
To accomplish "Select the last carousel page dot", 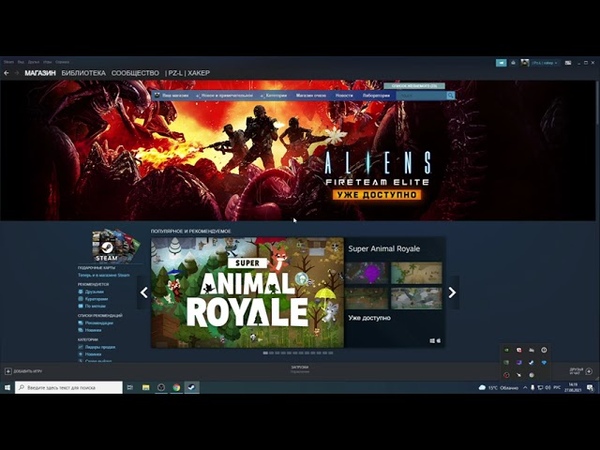I will pyautogui.click(x=331, y=353).
